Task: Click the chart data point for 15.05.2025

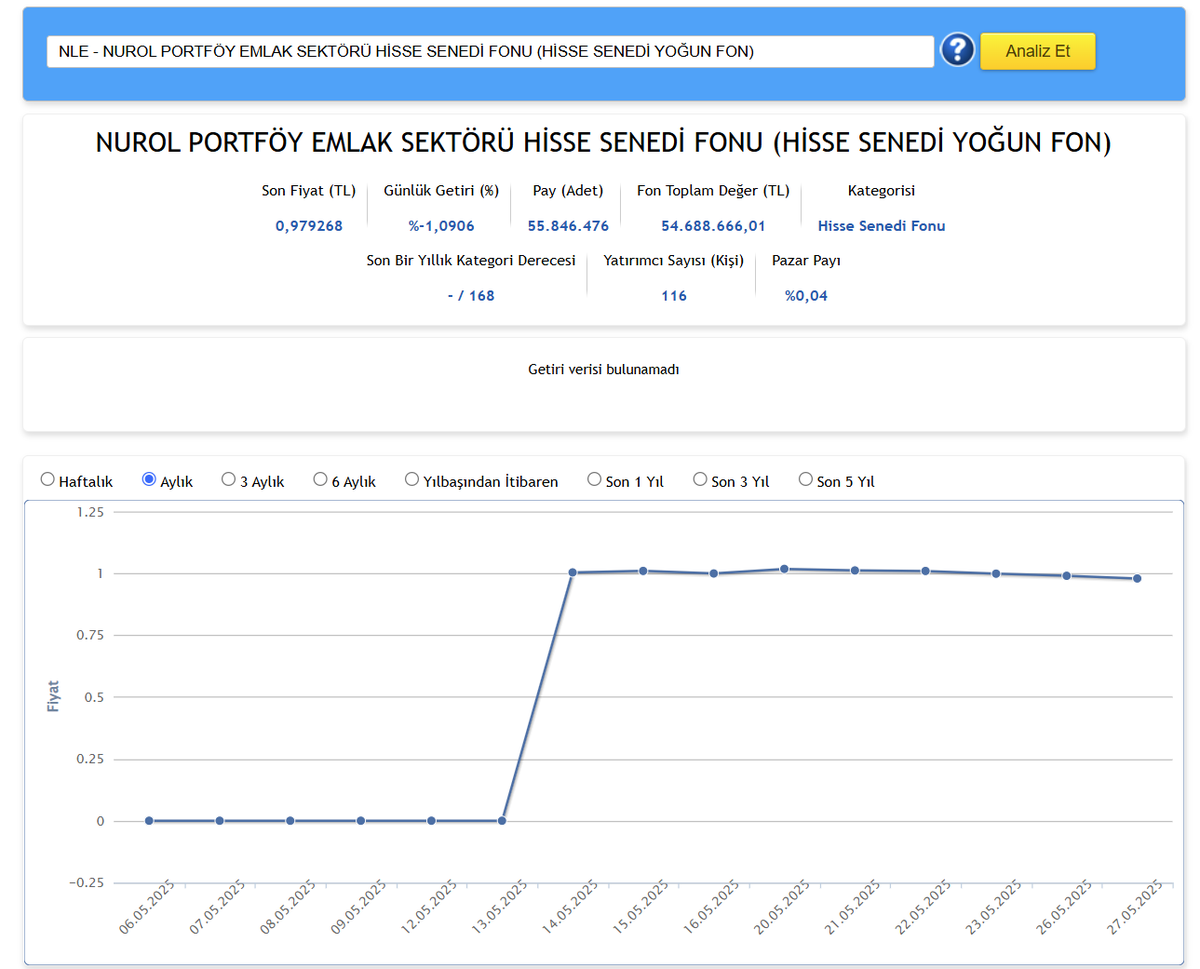Action: pyautogui.click(x=643, y=571)
